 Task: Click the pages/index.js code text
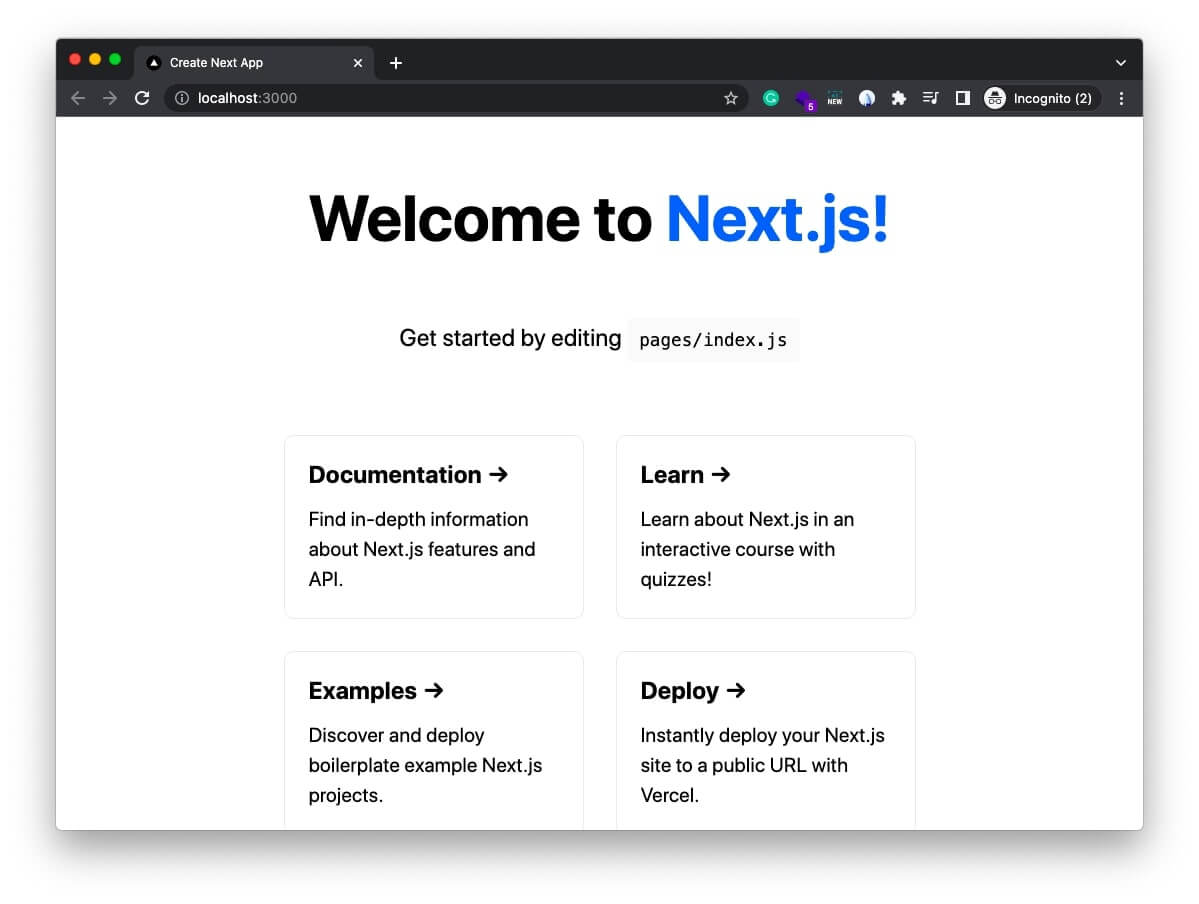coord(713,340)
